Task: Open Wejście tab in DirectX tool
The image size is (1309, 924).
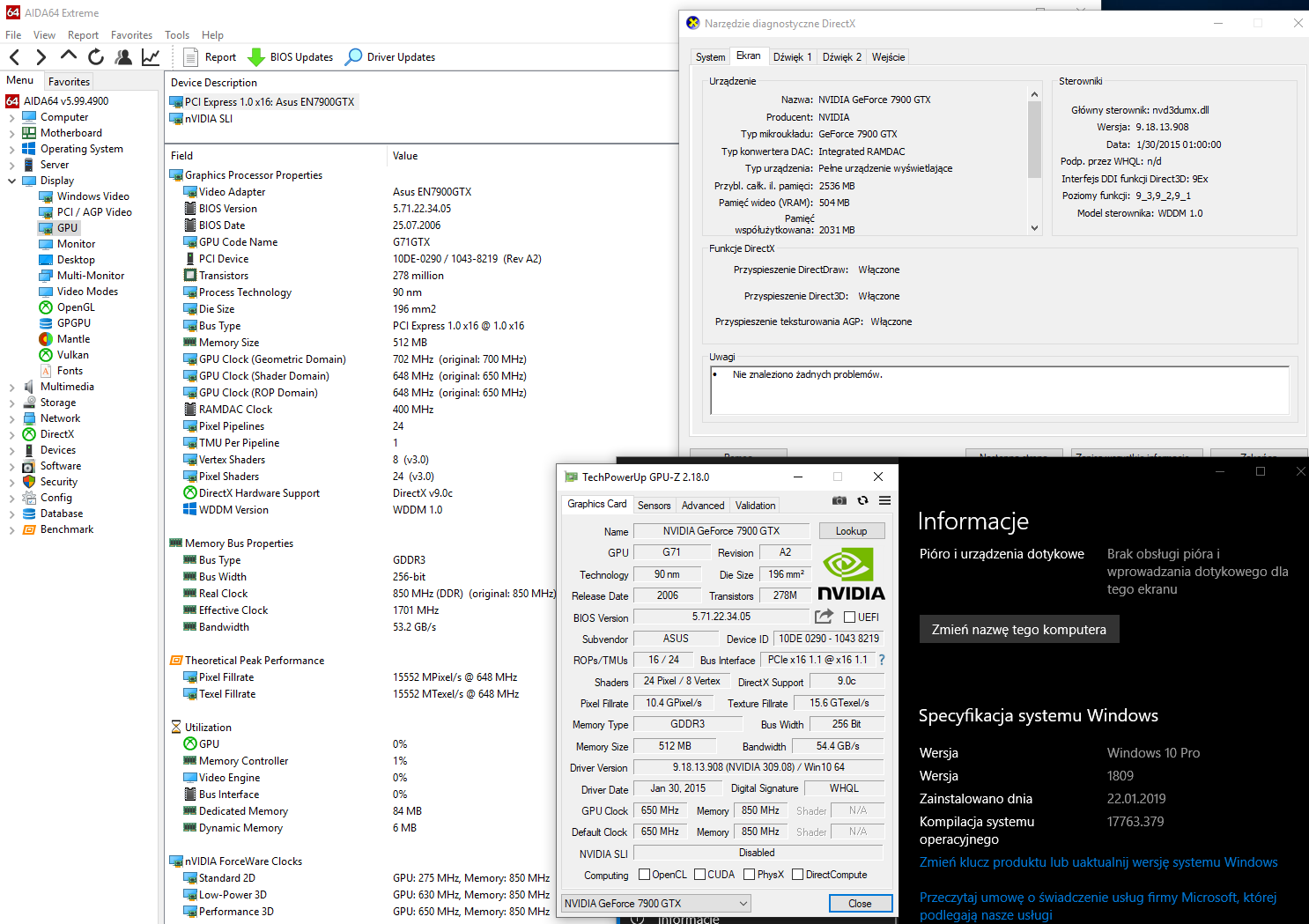Action: [888, 56]
